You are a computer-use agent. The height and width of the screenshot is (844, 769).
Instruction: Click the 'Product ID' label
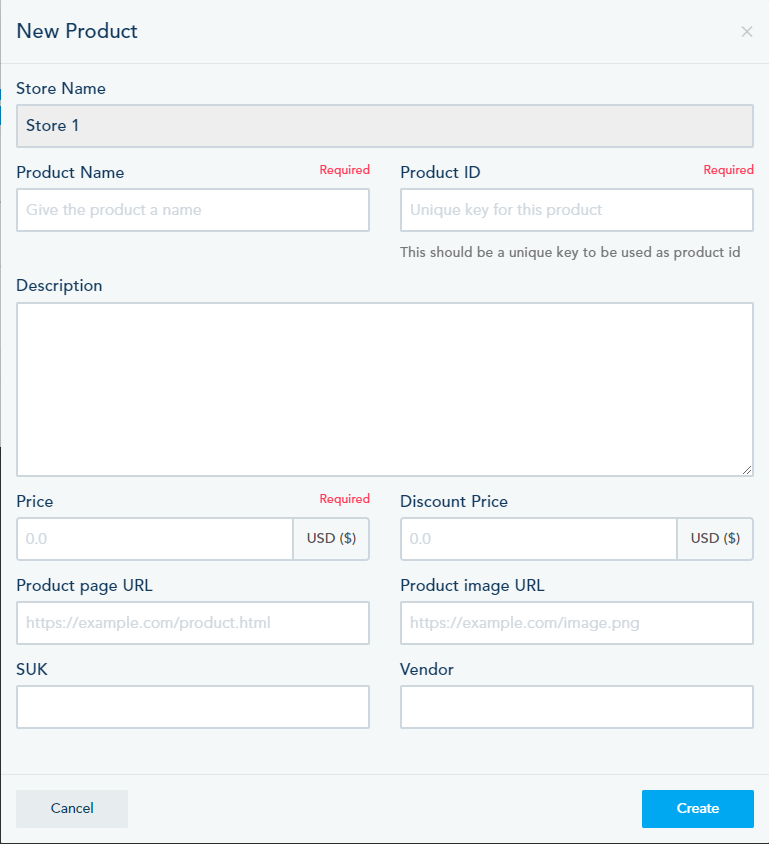point(440,172)
